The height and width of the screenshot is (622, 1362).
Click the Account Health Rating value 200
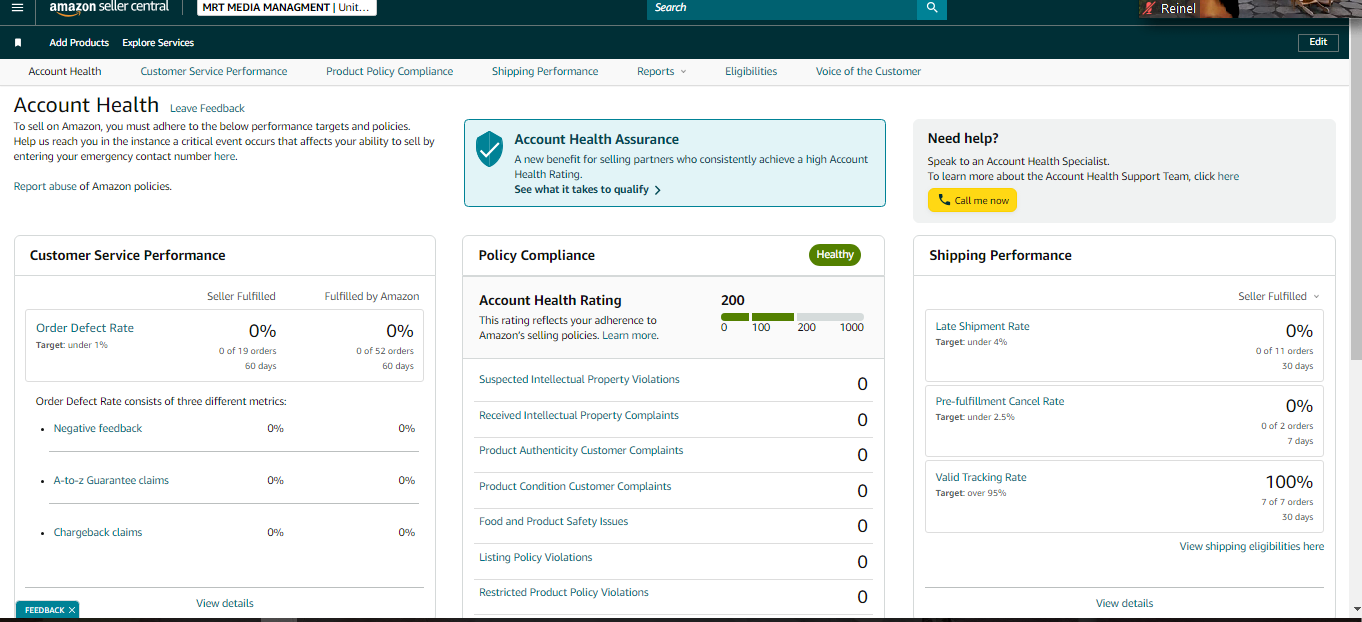tap(733, 300)
